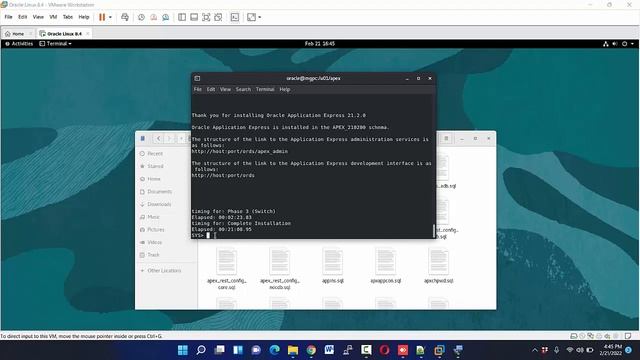Screen dimensions: 640x360
Task: Click the network icon in GNOME top bar
Action: click(x=606, y=44)
